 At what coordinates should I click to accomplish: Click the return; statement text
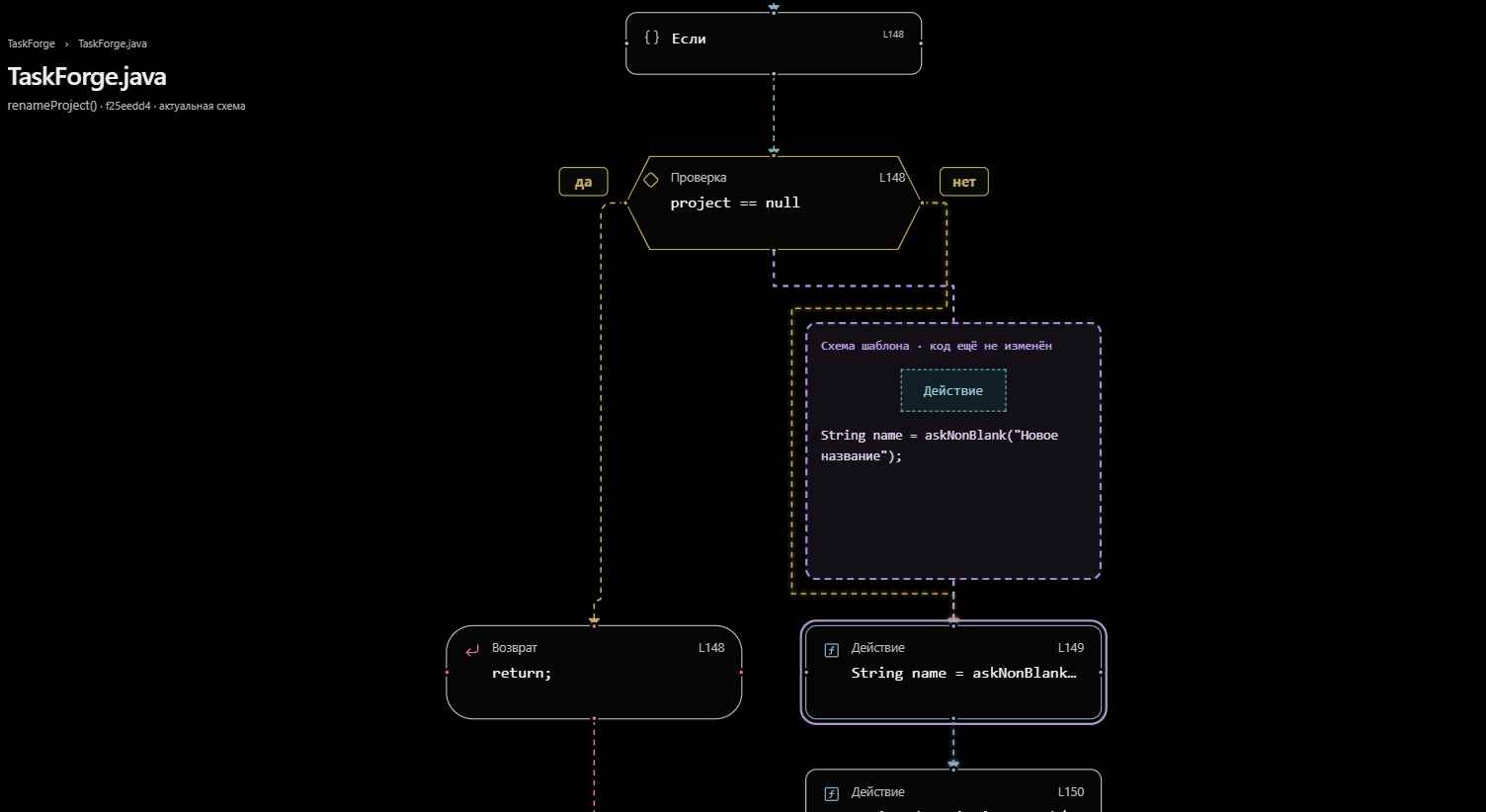[x=522, y=673]
